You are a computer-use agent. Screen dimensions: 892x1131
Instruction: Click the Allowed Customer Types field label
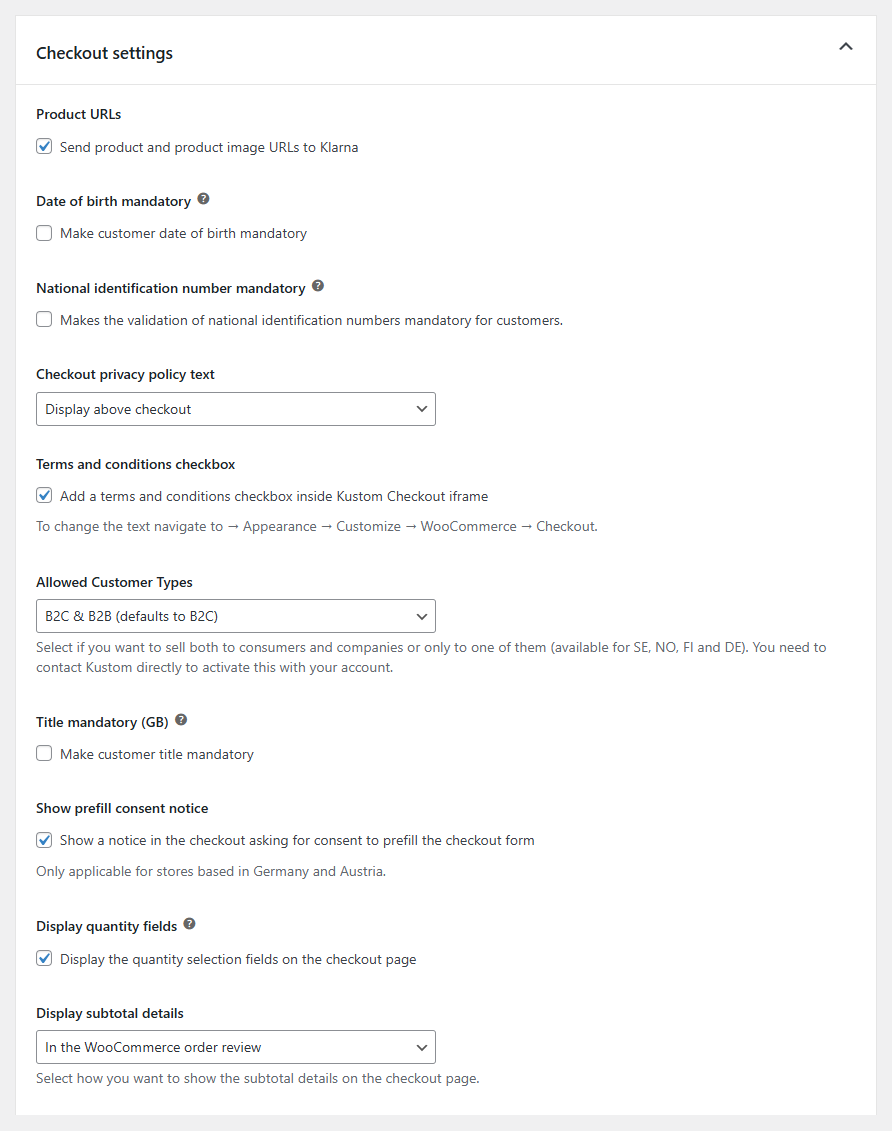click(x=115, y=582)
